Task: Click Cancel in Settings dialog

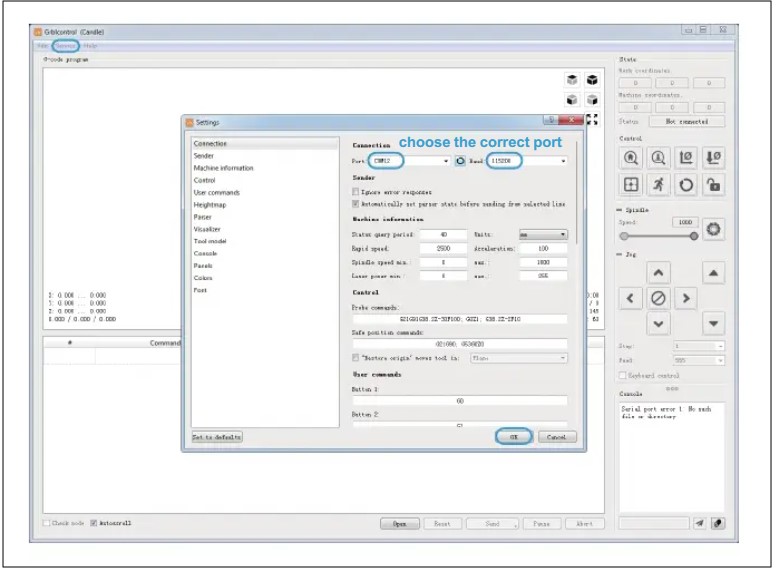Action: click(557, 437)
